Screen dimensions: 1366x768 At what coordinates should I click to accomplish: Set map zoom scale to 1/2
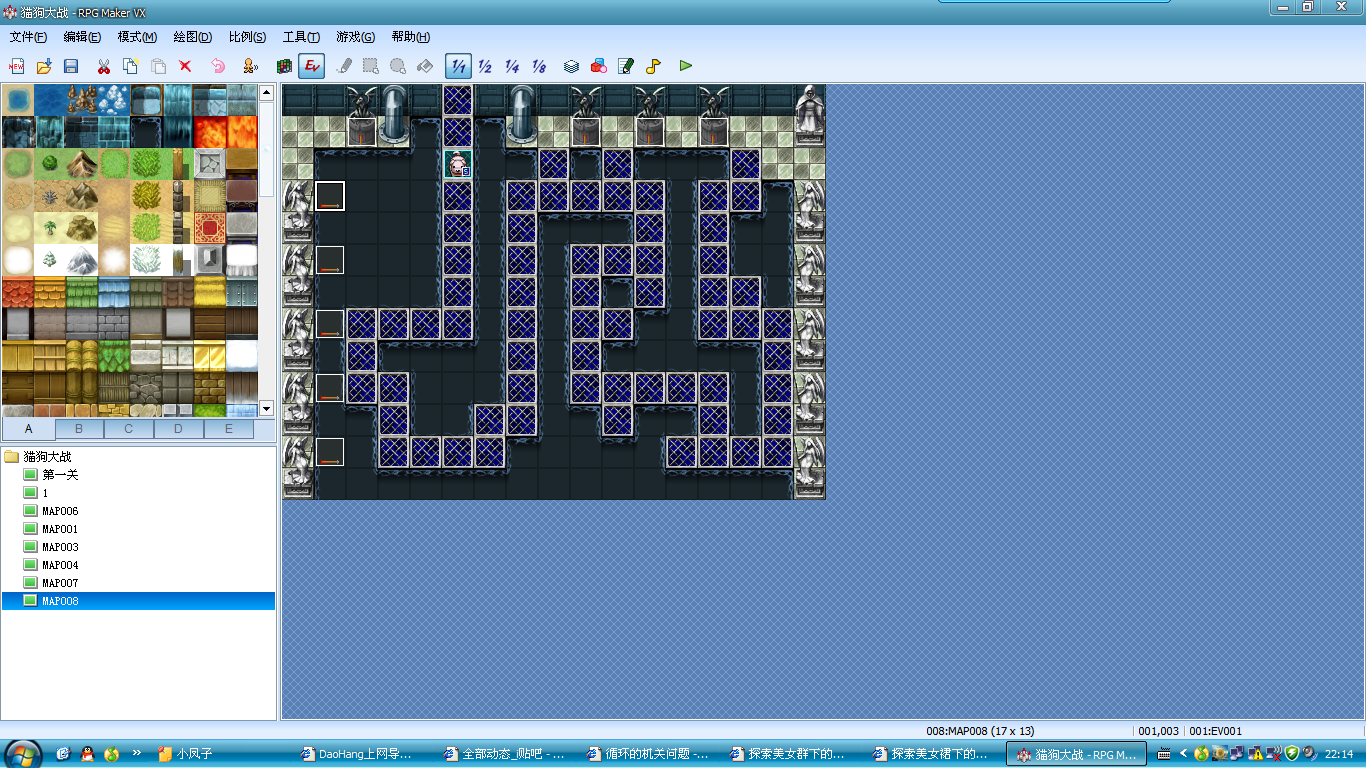(x=485, y=66)
